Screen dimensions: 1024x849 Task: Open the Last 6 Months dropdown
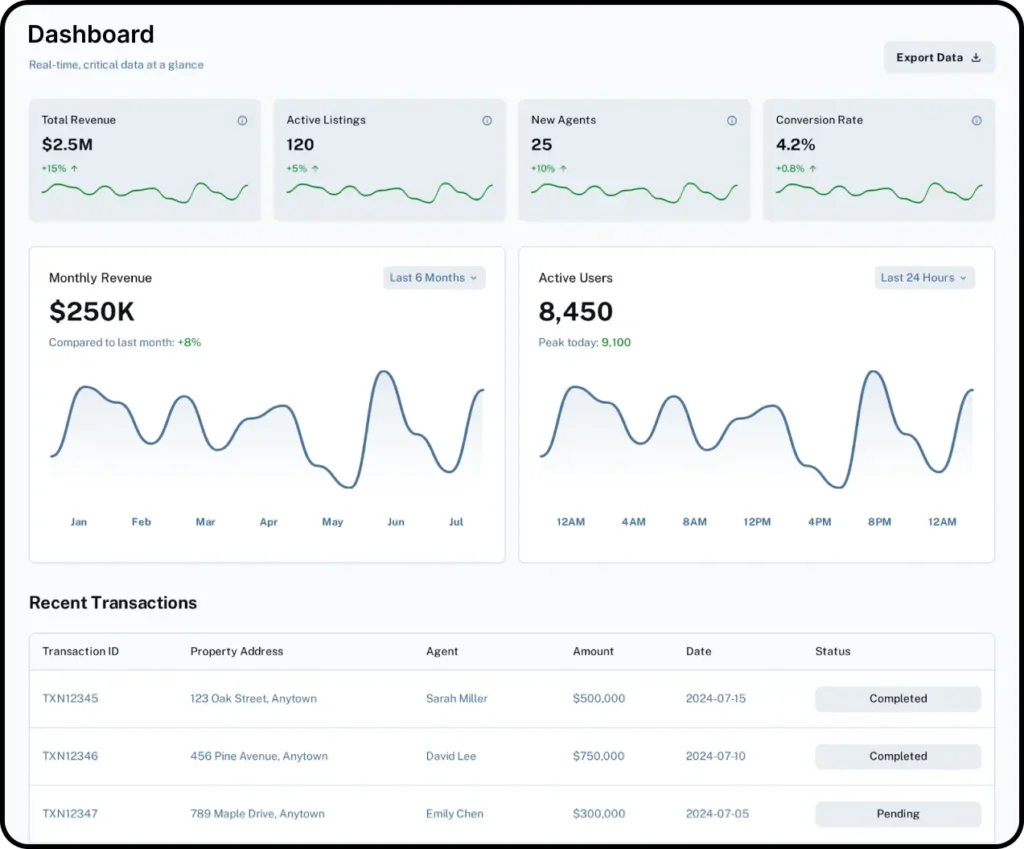(x=434, y=278)
